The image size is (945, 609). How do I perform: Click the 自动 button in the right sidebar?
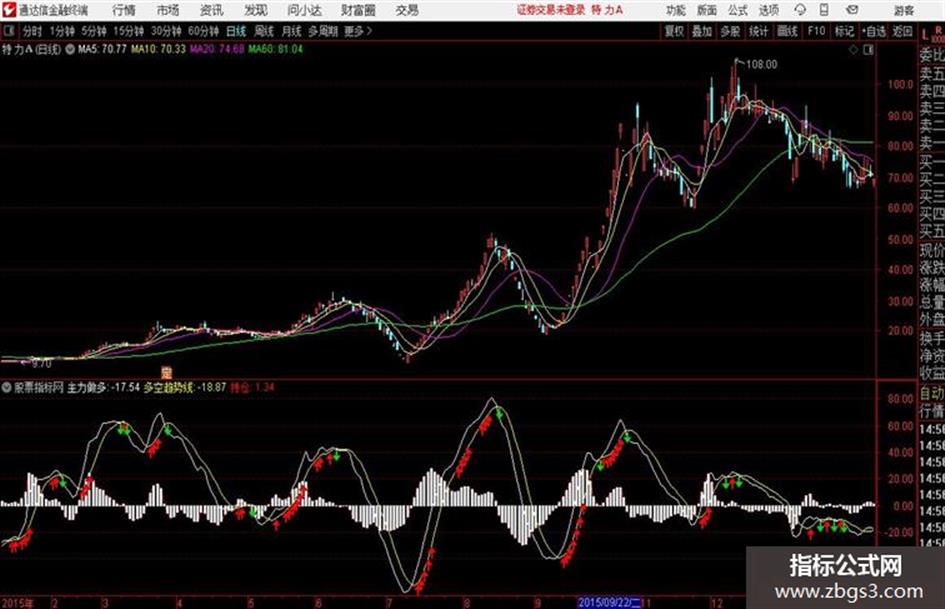(932, 394)
